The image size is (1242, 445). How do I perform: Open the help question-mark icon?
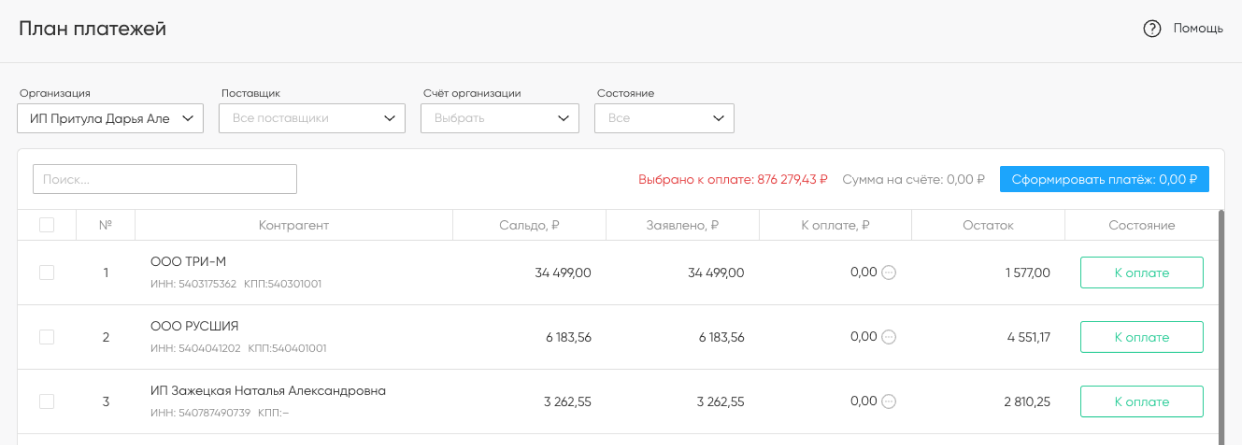[x=1151, y=28]
